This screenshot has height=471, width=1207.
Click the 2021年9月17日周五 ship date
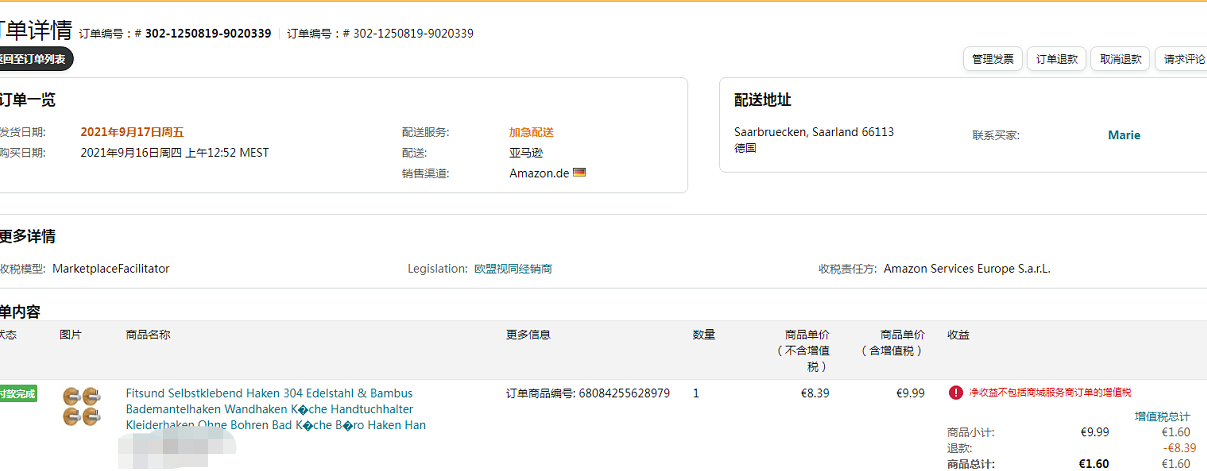pyautogui.click(x=132, y=132)
